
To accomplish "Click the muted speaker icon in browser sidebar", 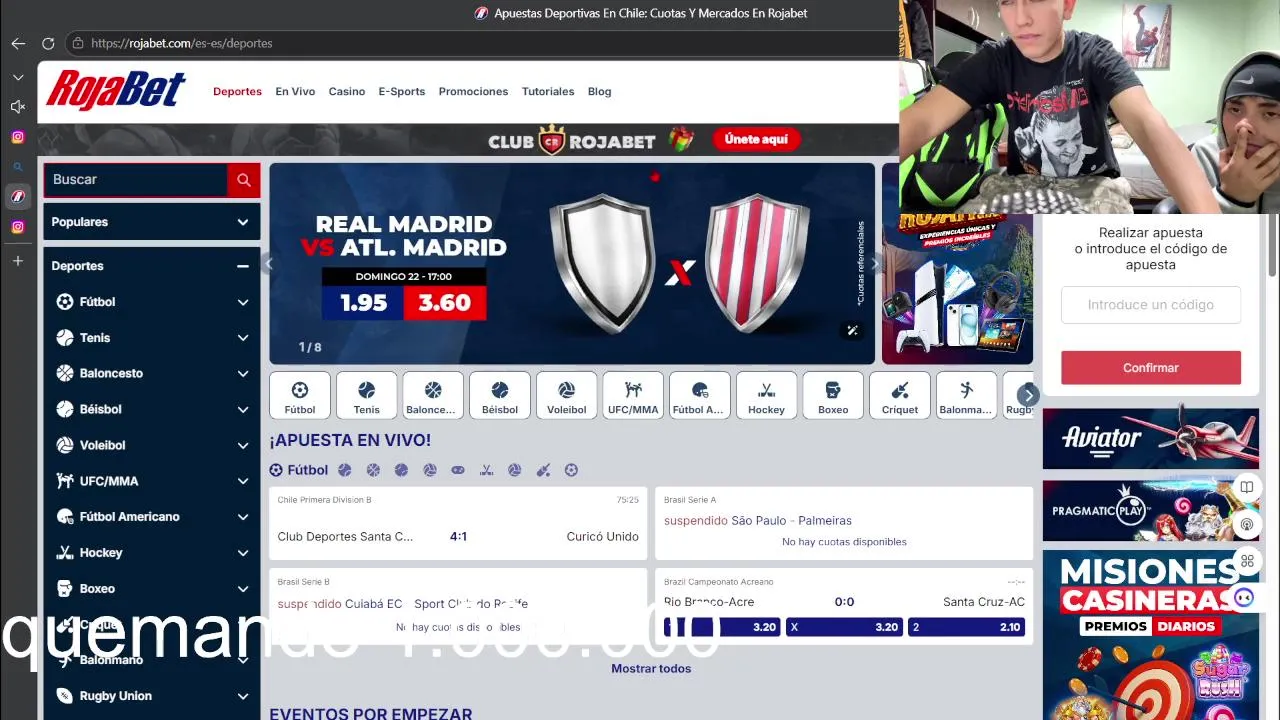I will click(x=18, y=106).
